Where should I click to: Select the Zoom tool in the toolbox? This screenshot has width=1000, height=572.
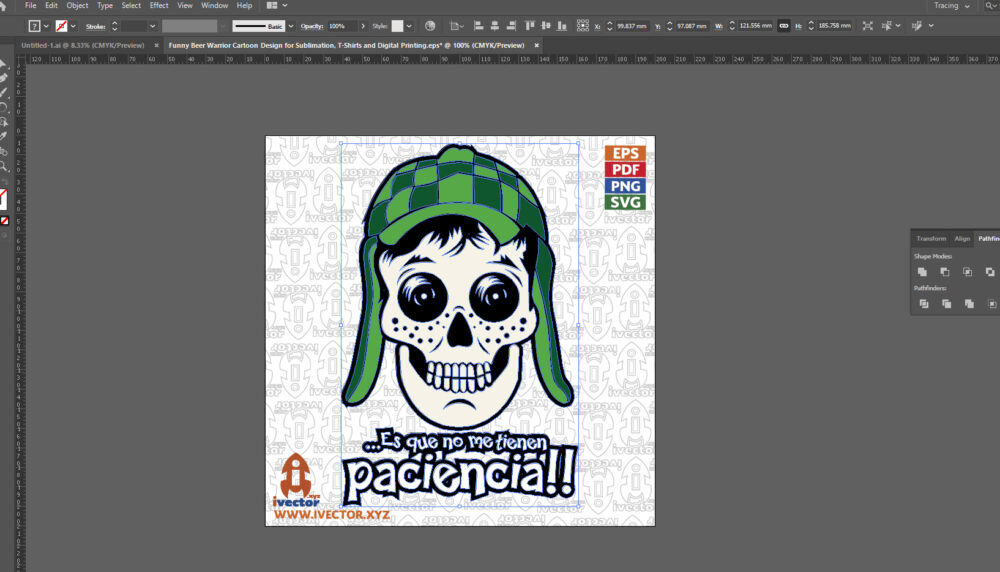(4, 167)
